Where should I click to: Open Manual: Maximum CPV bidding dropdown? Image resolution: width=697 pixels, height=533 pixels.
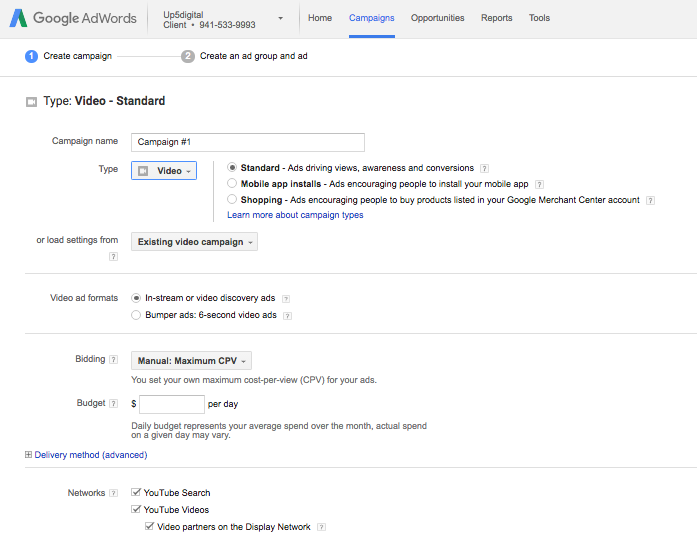pos(191,361)
